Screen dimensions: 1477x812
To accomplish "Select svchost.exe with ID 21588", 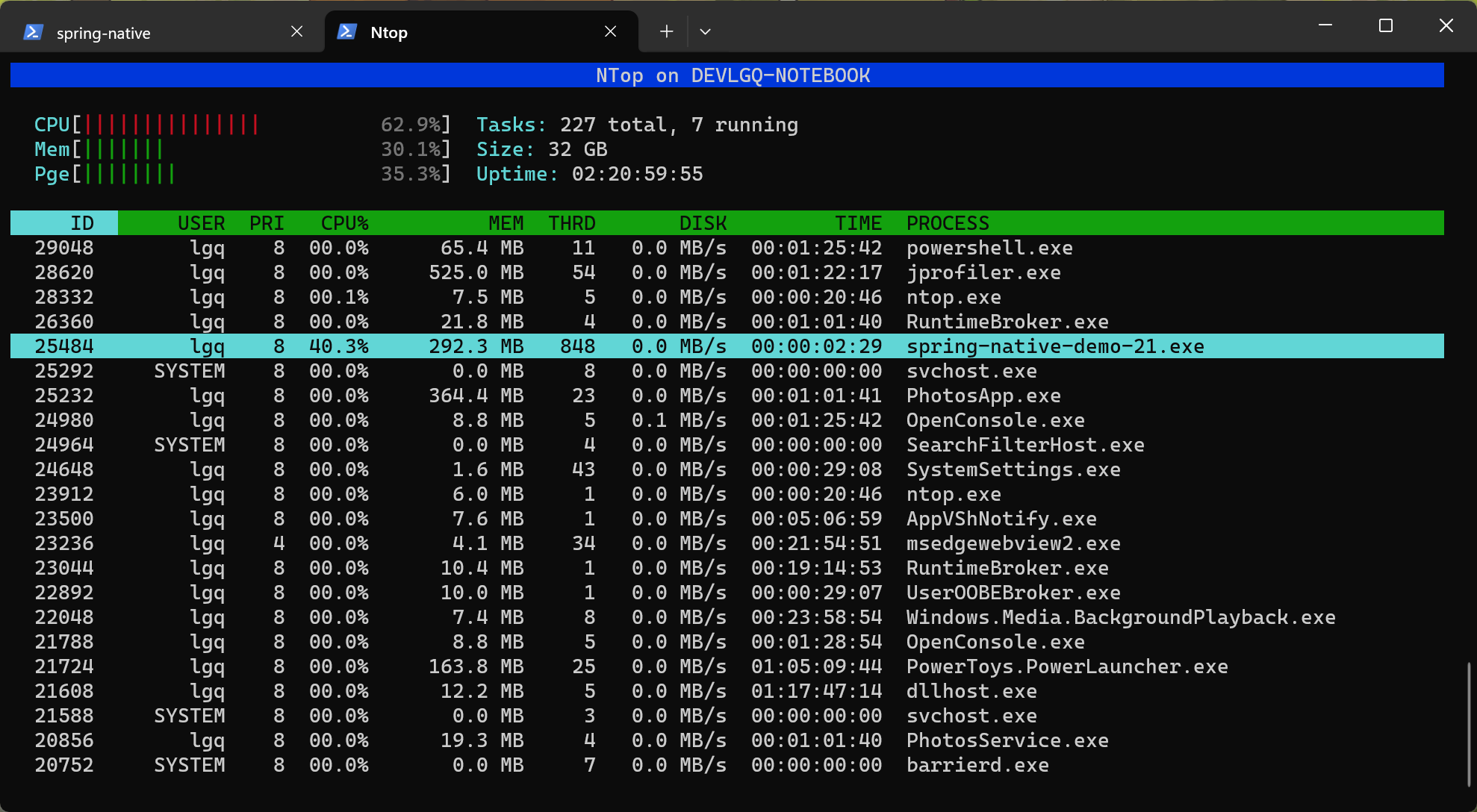I will pos(727,716).
